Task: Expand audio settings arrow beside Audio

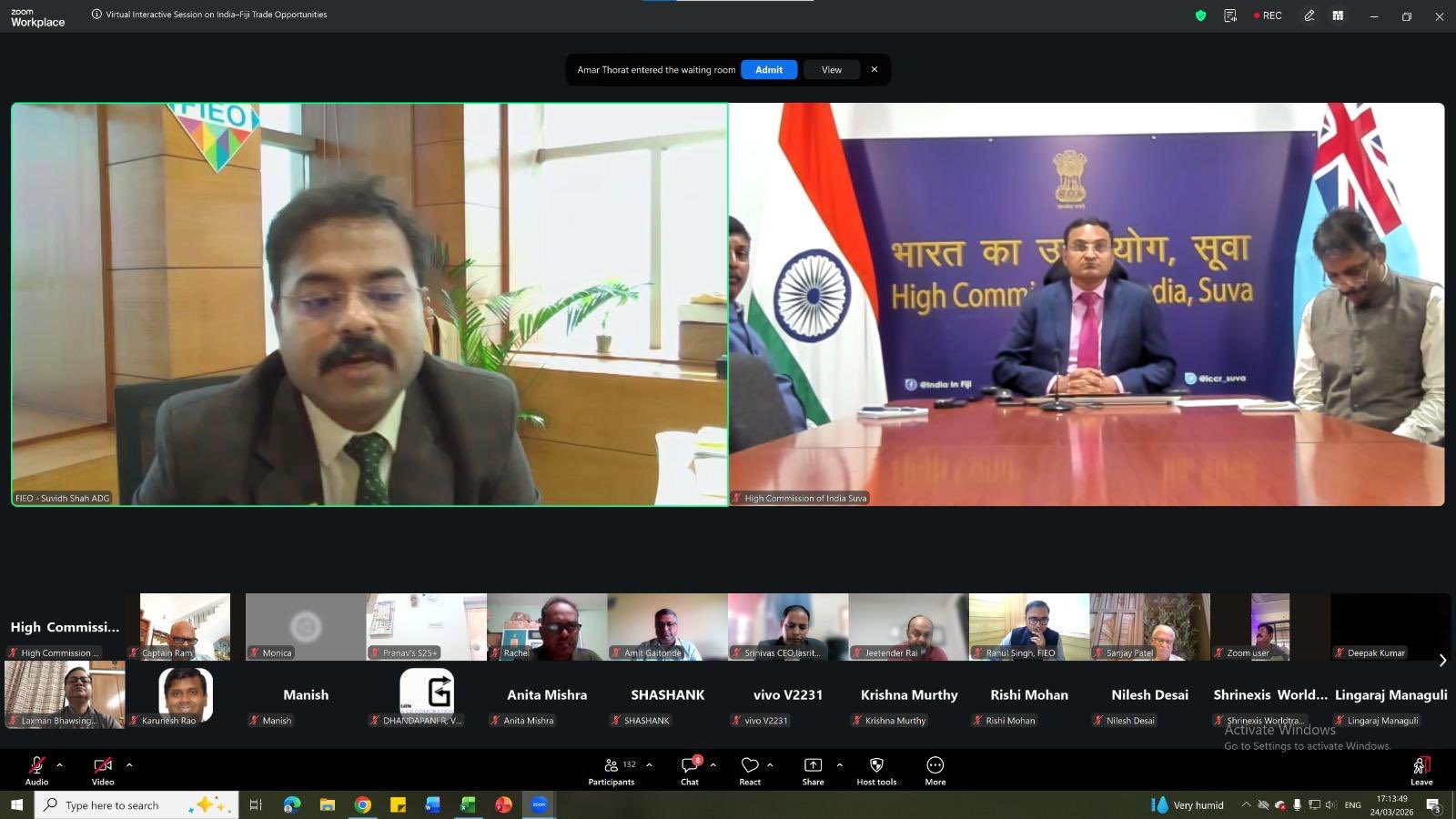Action: coord(60,764)
